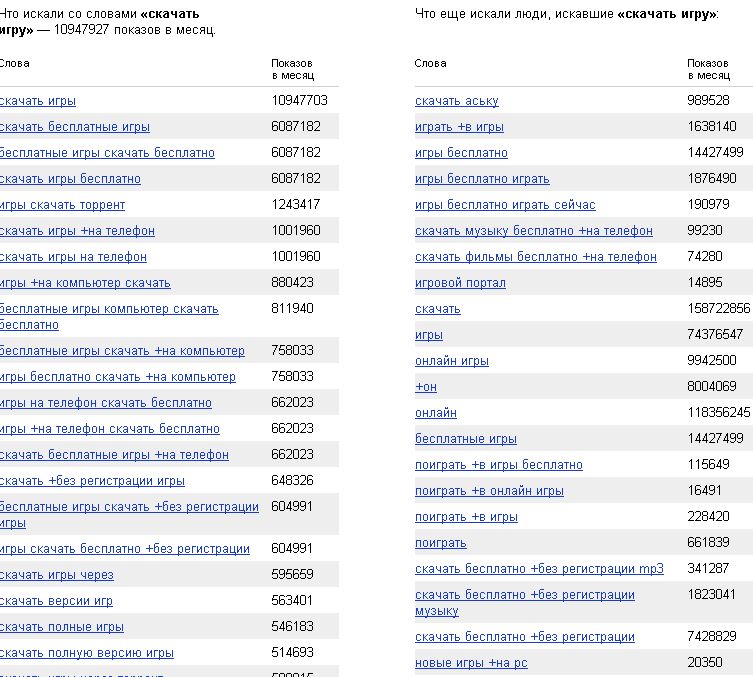This screenshot has width=753, height=677.
Task: Select «скачать полную версию игры» link
Action: (87, 653)
